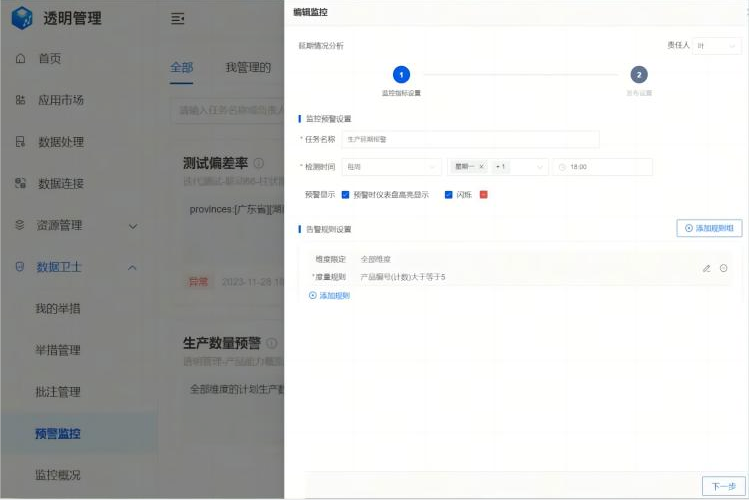This screenshot has height=500, width=749.
Task: Switch to the 我管理的 tab
Action: (247, 67)
